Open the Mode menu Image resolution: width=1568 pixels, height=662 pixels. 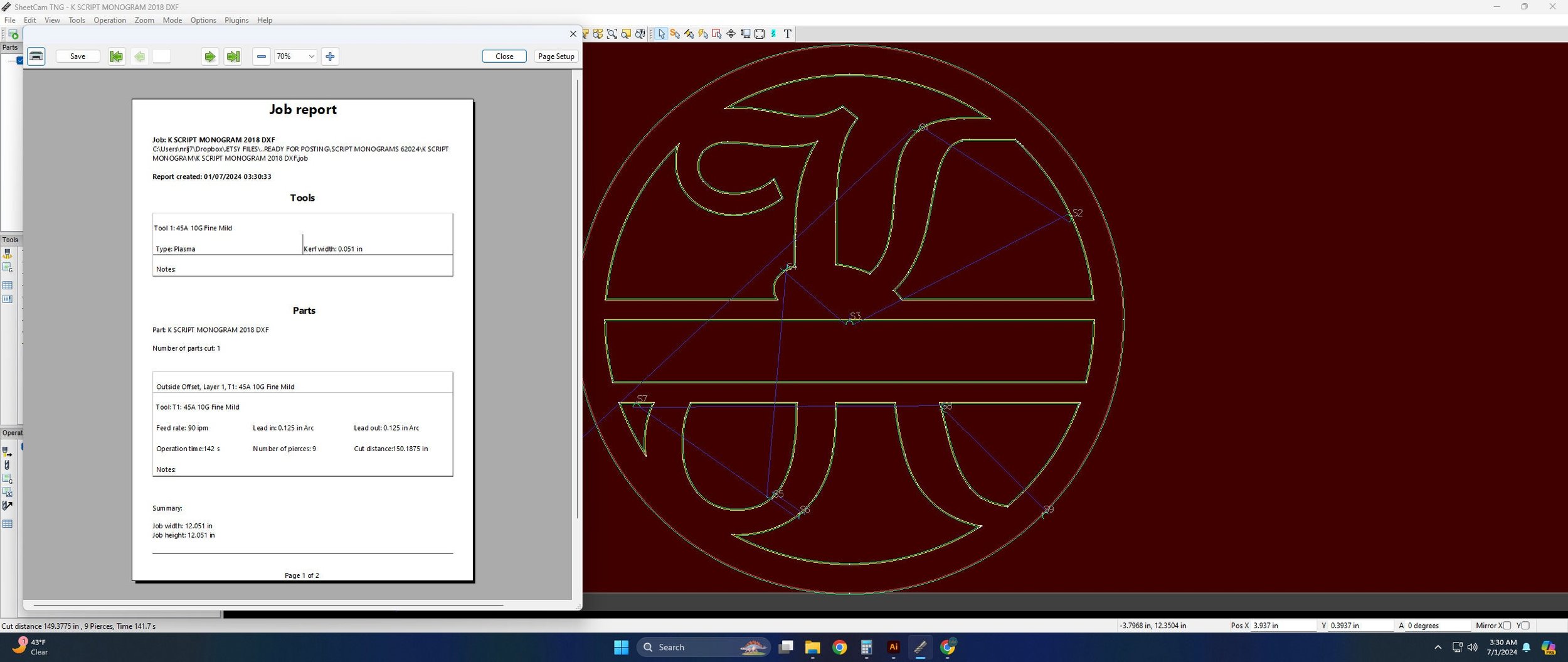coord(172,20)
